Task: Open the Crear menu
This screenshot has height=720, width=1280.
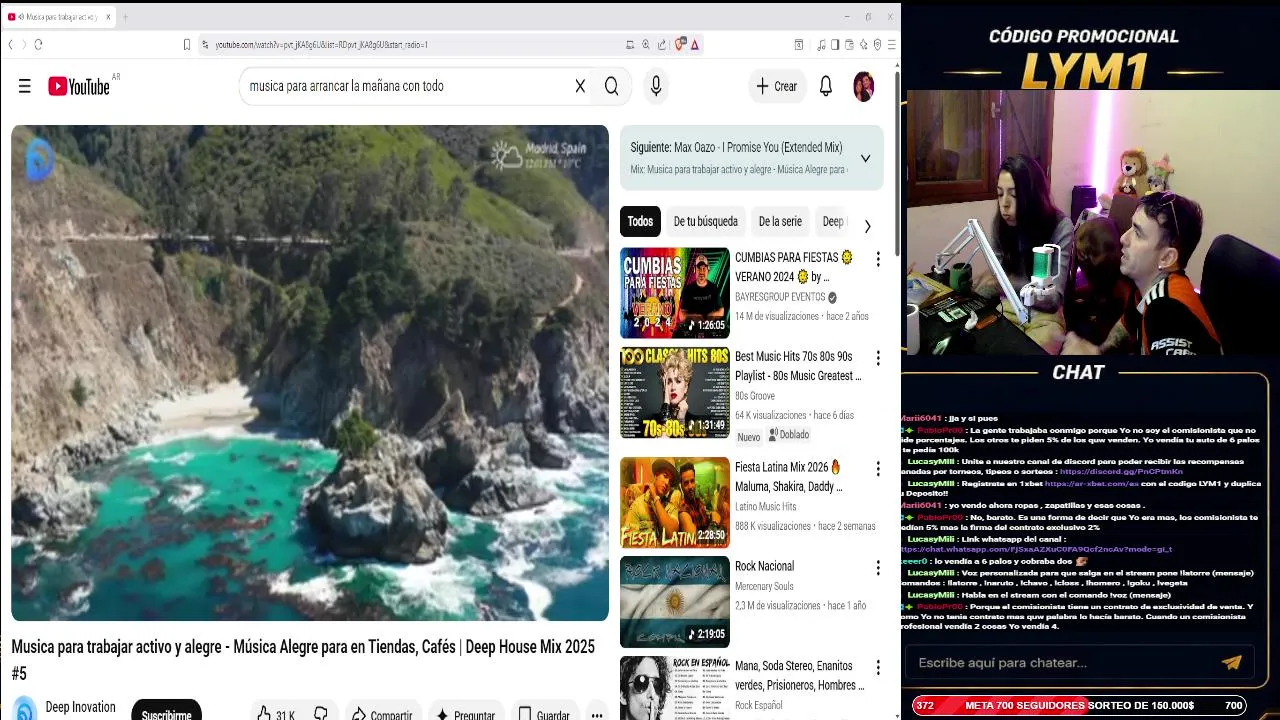Action: point(777,86)
